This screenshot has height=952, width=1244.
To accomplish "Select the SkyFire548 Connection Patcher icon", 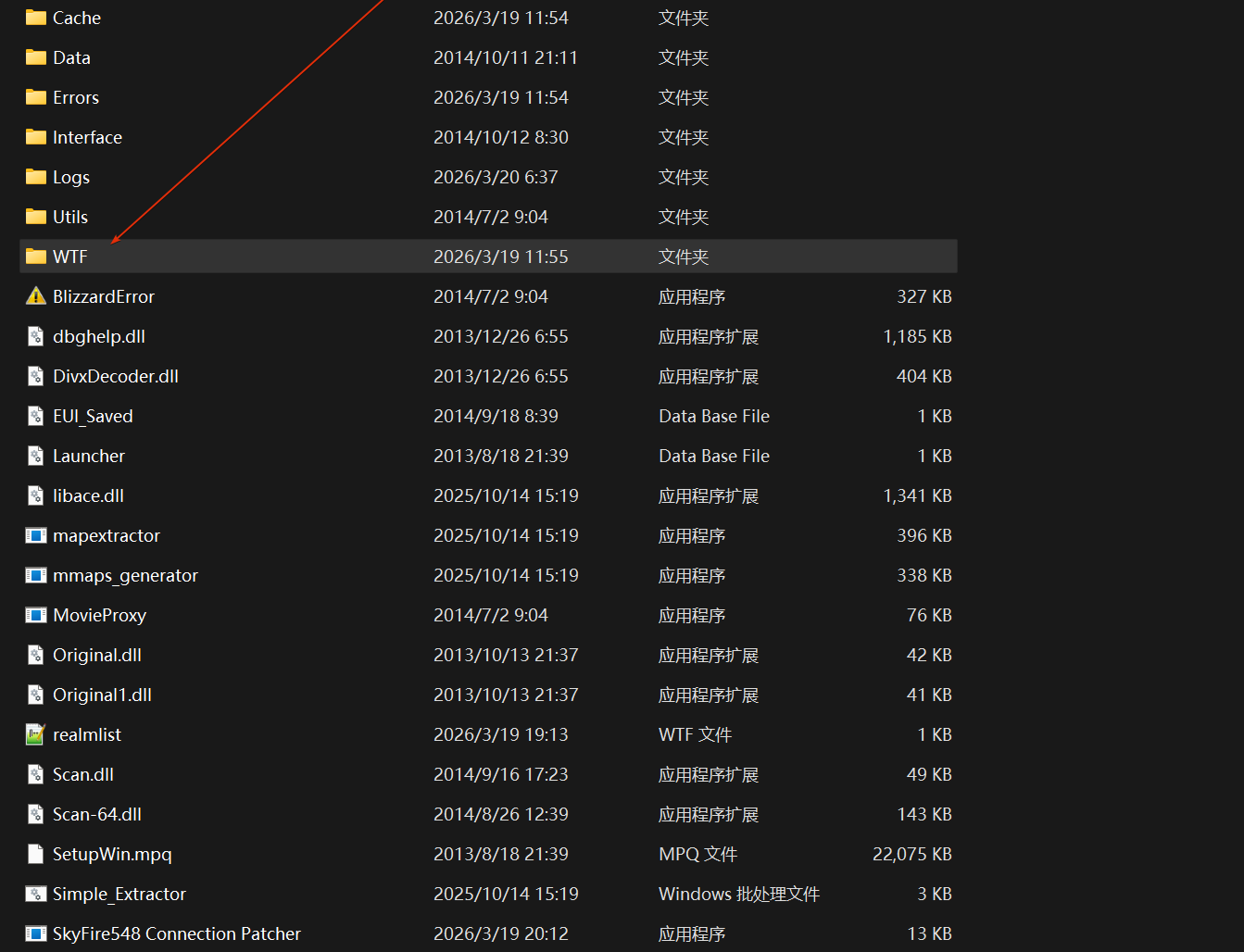I will [x=35, y=933].
